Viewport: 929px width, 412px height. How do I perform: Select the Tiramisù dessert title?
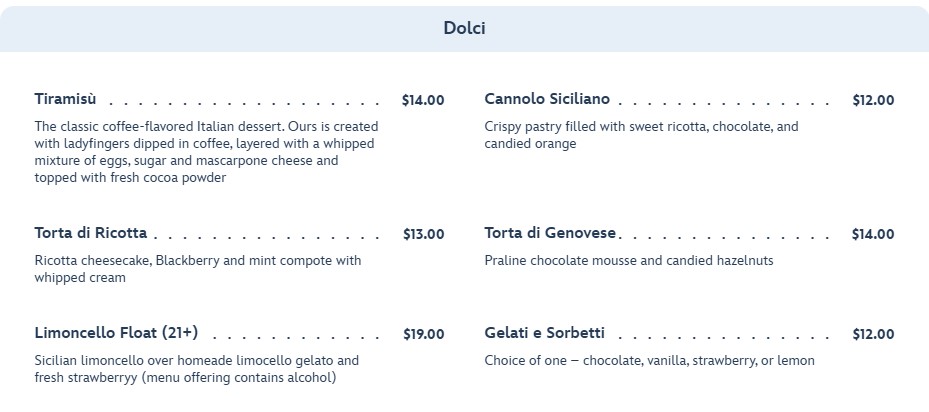[x=66, y=99]
